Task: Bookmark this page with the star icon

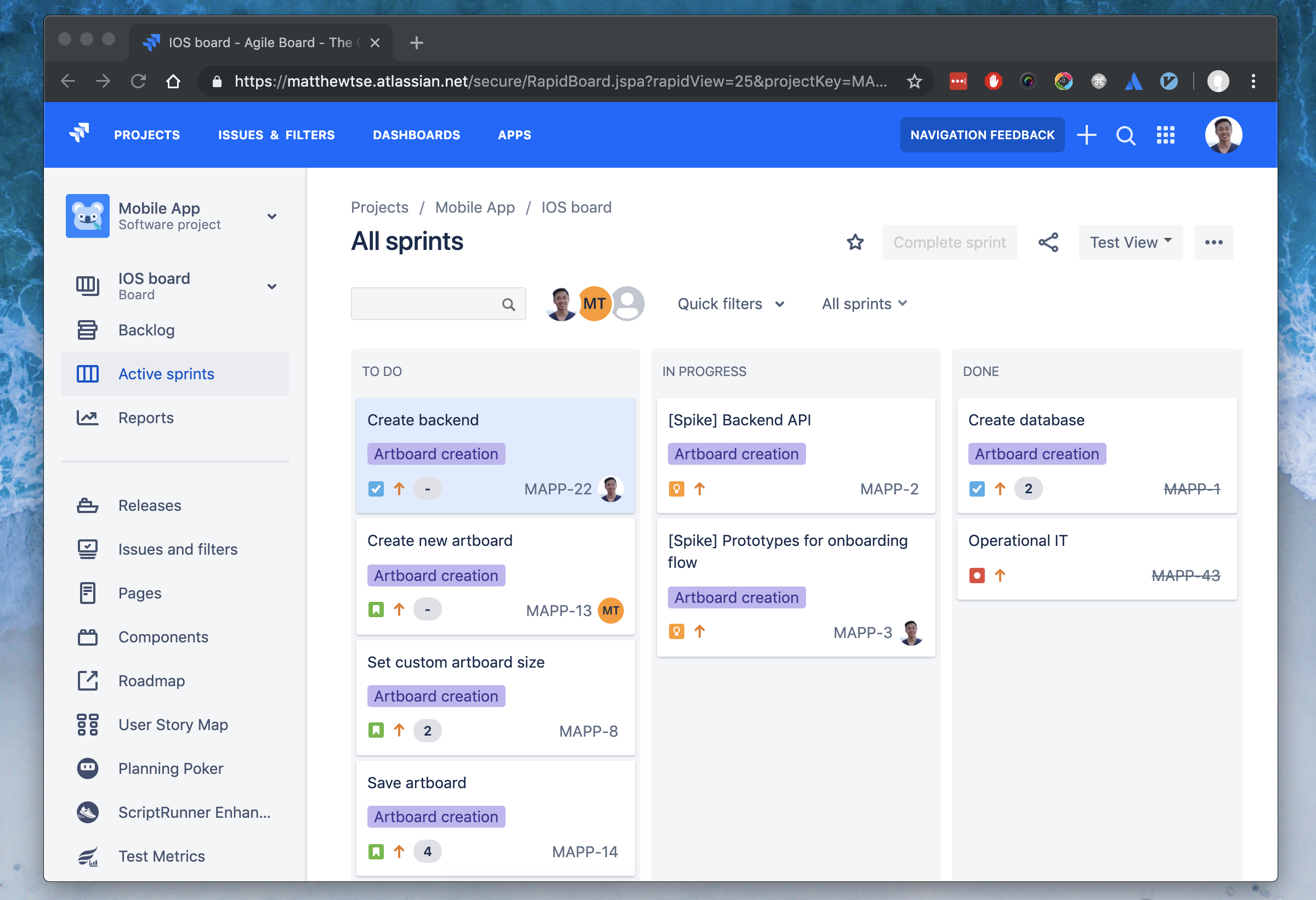Action: (x=914, y=82)
